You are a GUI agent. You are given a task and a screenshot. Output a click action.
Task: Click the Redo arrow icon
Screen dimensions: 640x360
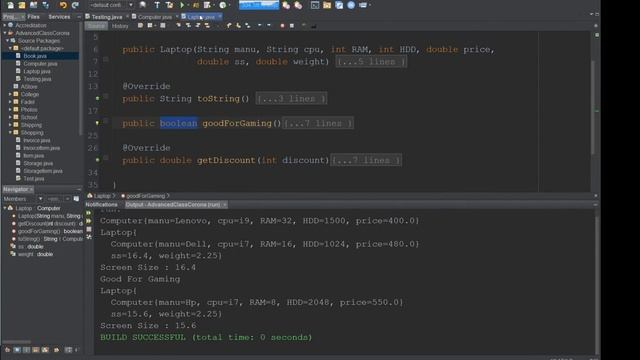tap(75, 5)
